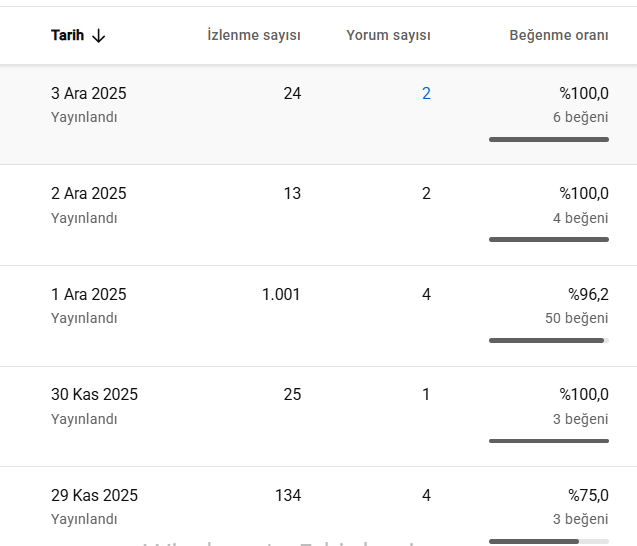637x546 pixels.
Task: Sort by Tarih column header
Action: tap(67, 35)
